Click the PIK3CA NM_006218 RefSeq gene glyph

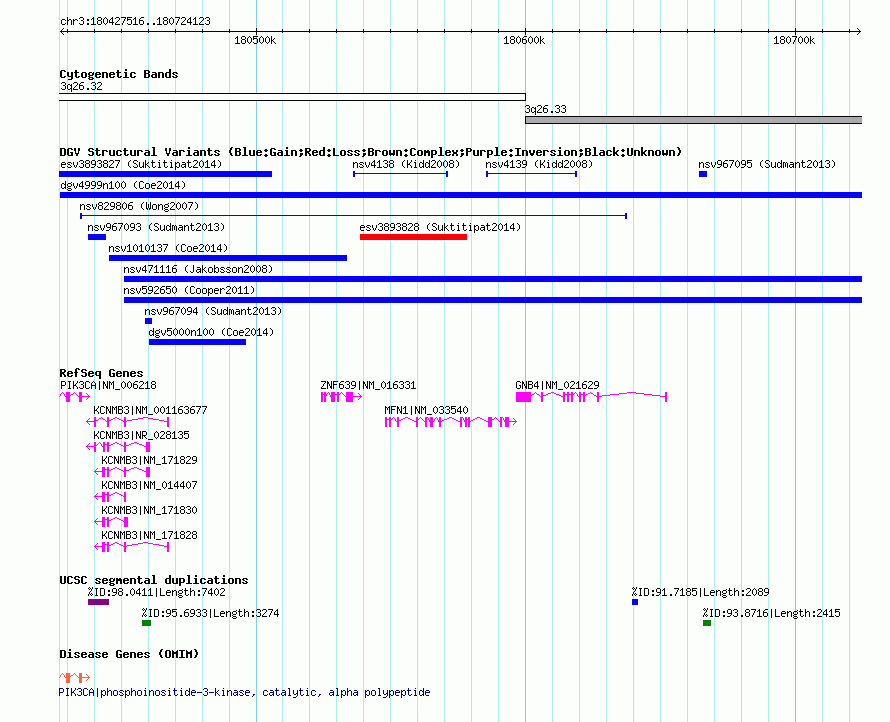tap(74, 397)
